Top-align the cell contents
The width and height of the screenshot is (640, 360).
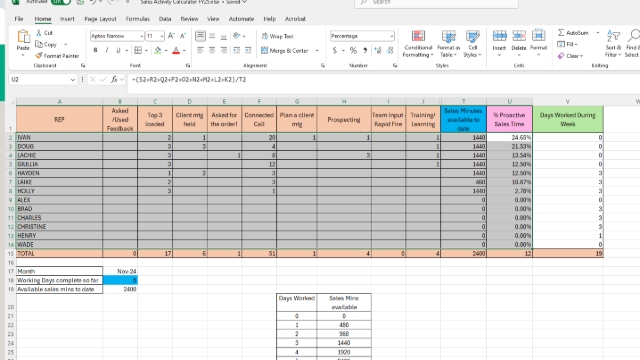pyautogui.click(x=200, y=36)
